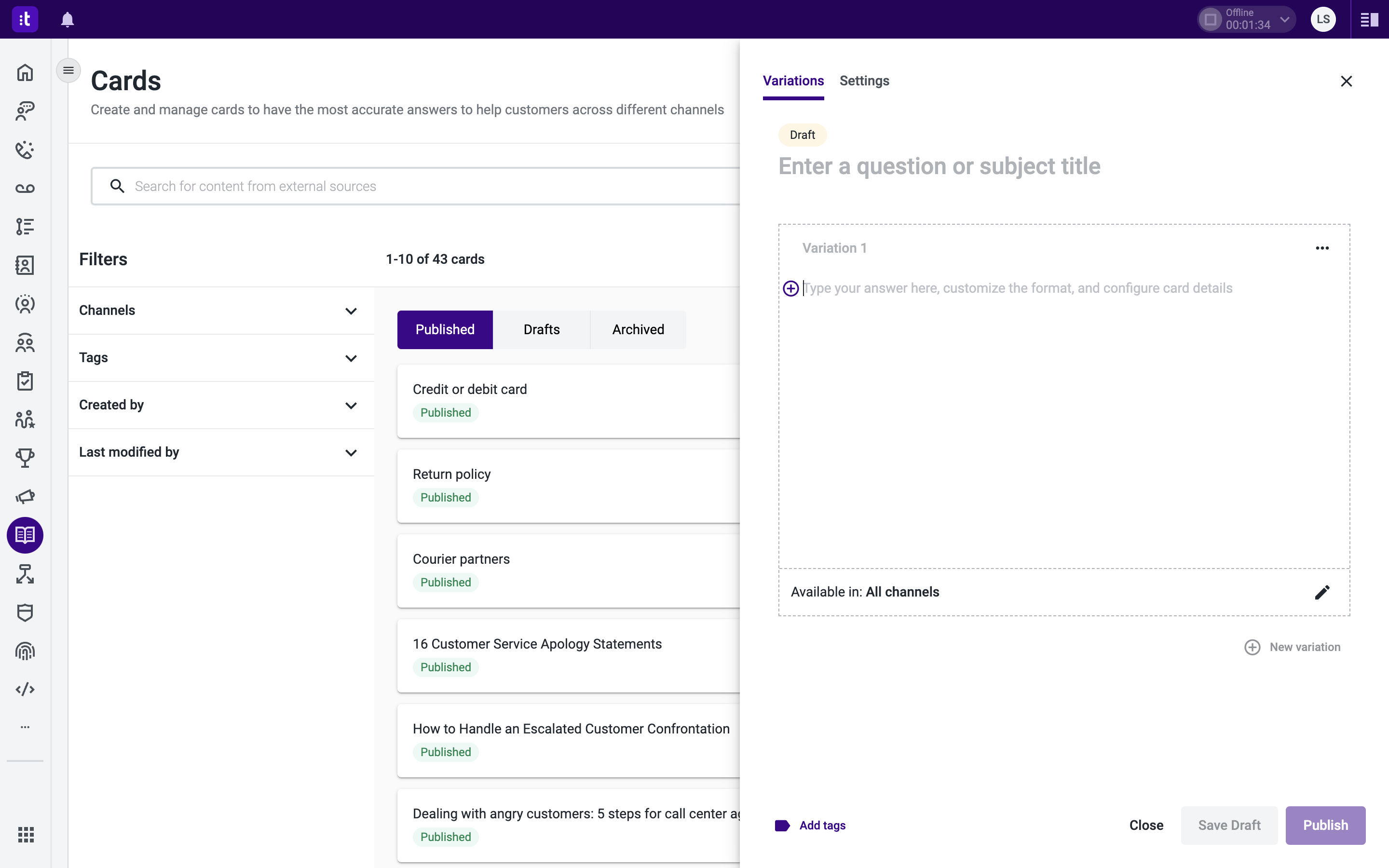Open the clipboard checkmark icon in sidebar
Image resolution: width=1389 pixels, height=868 pixels.
[25, 381]
